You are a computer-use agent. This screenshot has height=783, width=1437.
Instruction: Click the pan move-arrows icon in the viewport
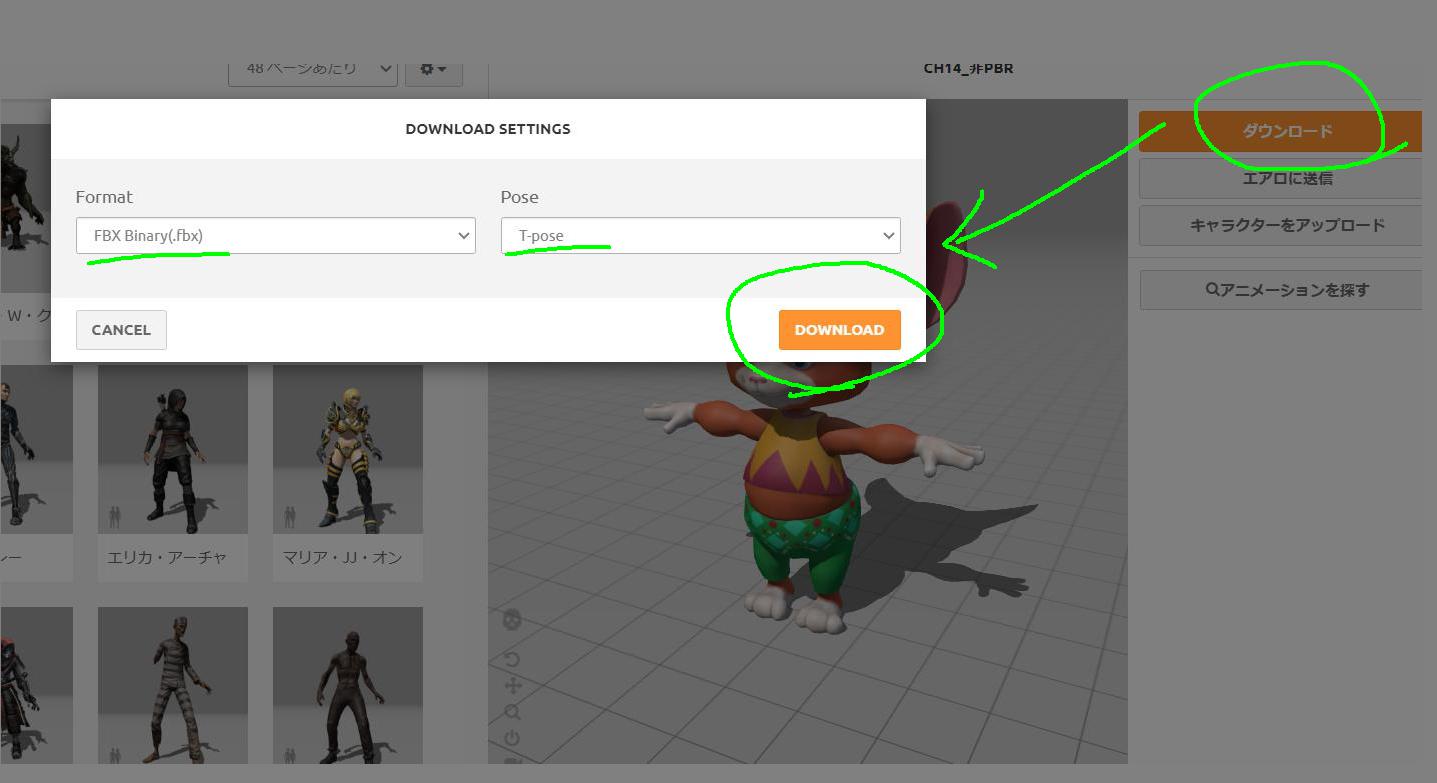pos(512,686)
